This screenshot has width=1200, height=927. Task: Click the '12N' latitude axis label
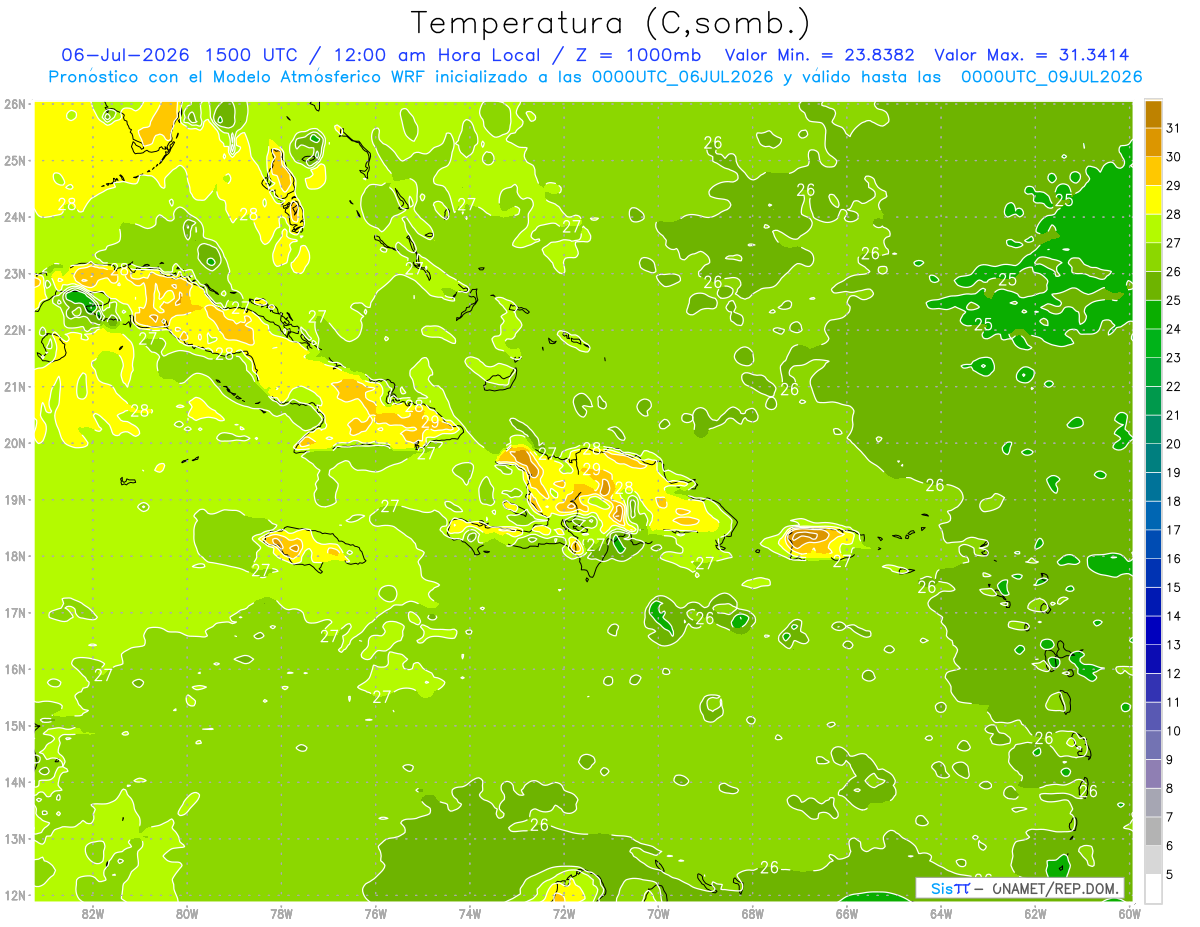14,895
